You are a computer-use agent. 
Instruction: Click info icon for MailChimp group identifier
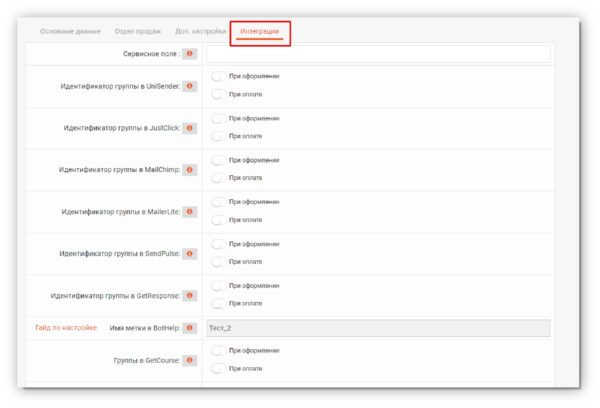[x=189, y=170]
